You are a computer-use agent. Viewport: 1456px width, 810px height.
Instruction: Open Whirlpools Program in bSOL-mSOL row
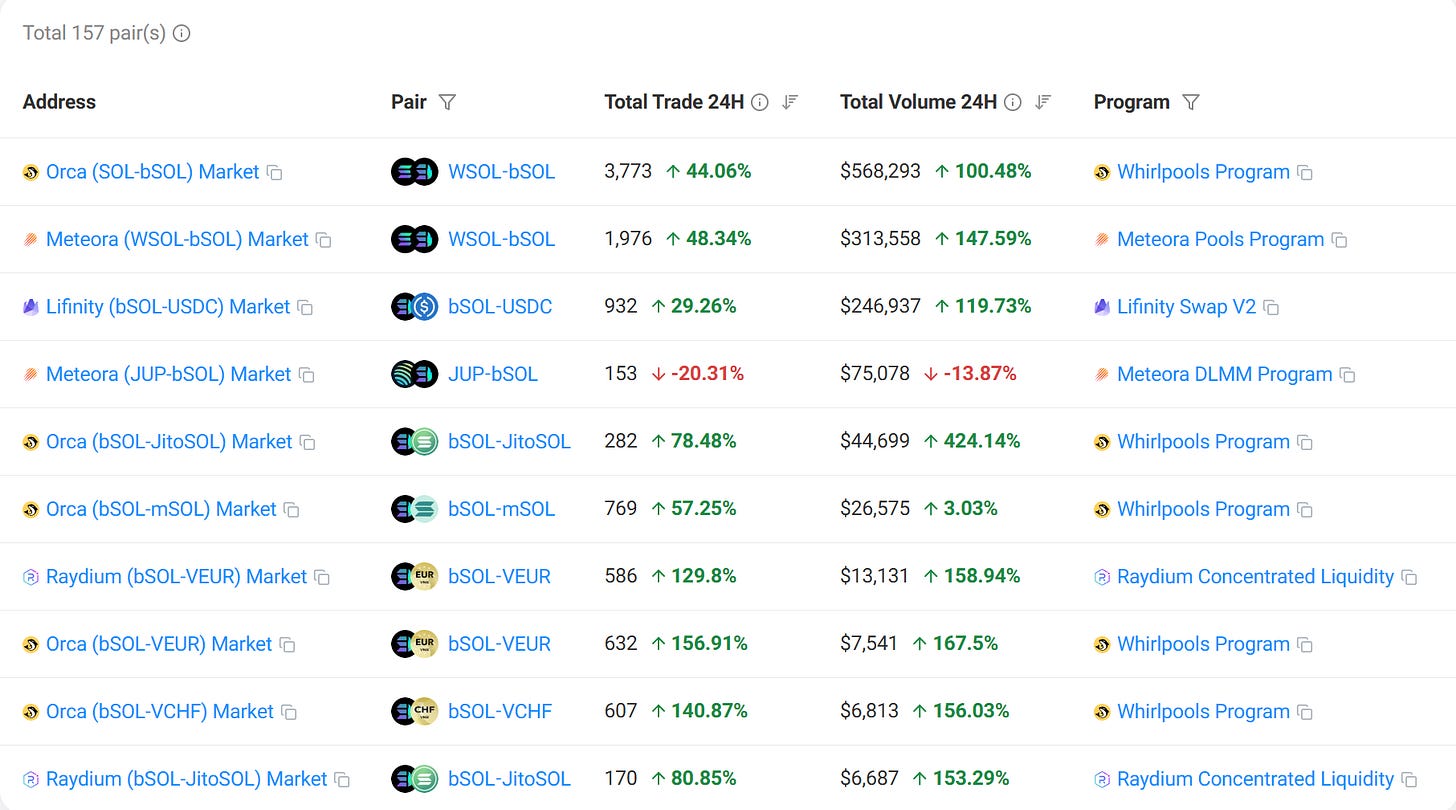coord(1203,509)
